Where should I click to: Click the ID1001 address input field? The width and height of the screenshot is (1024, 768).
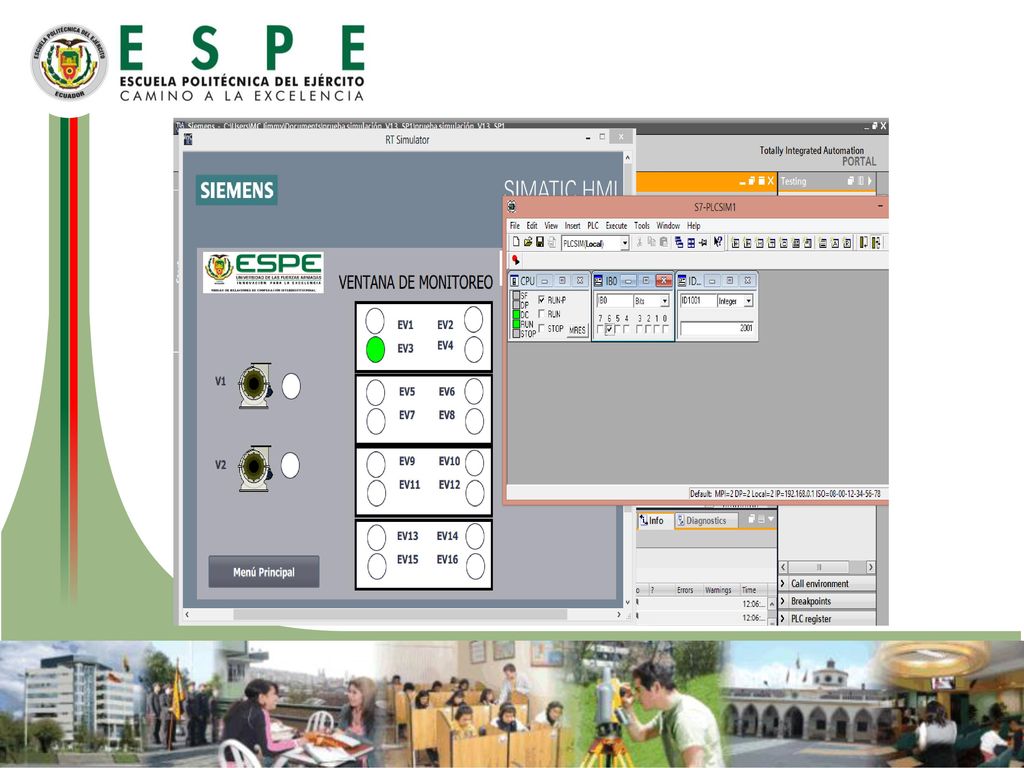pos(698,300)
